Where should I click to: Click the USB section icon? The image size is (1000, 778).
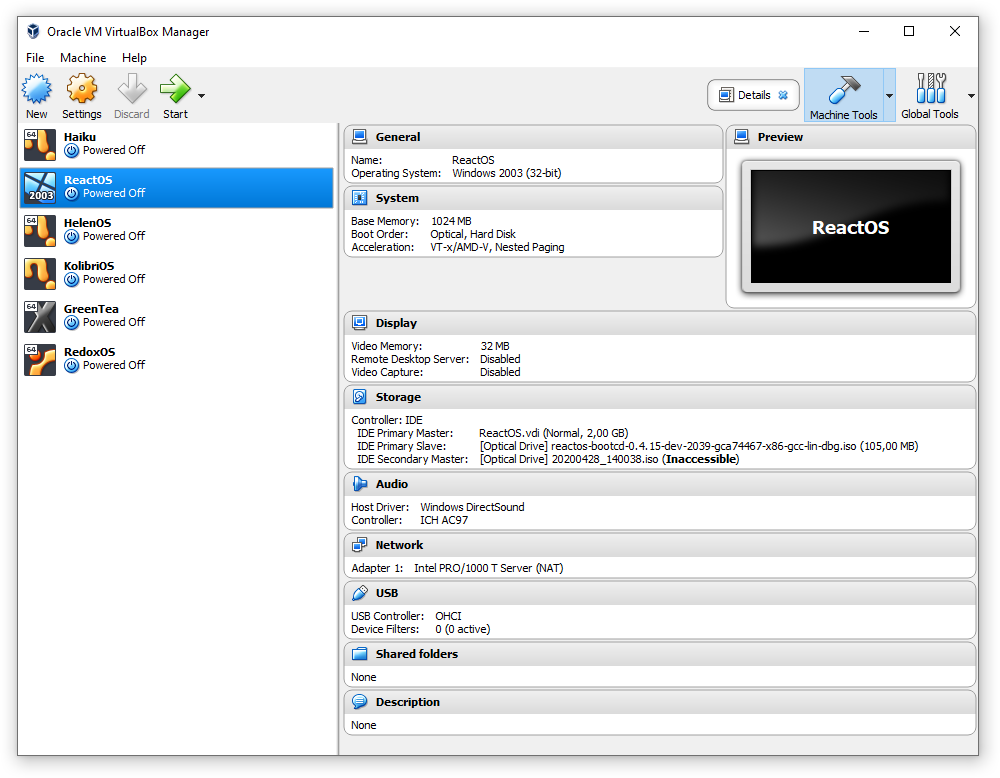(x=360, y=593)
